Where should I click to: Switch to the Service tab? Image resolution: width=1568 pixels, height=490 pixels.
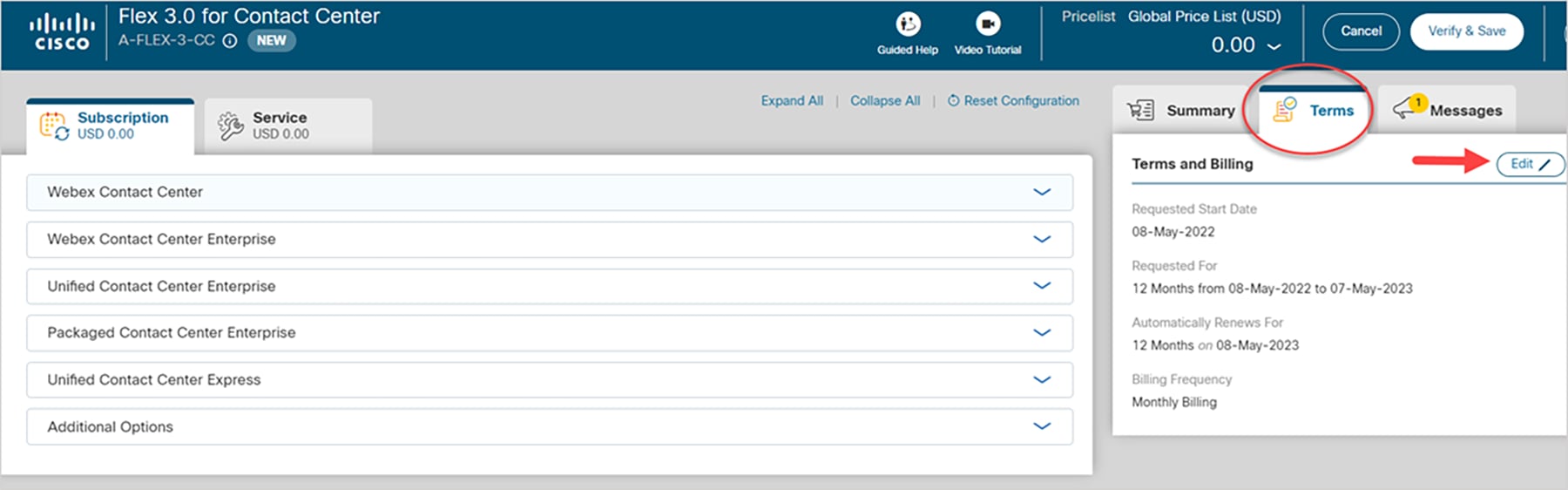click(288, 126)
